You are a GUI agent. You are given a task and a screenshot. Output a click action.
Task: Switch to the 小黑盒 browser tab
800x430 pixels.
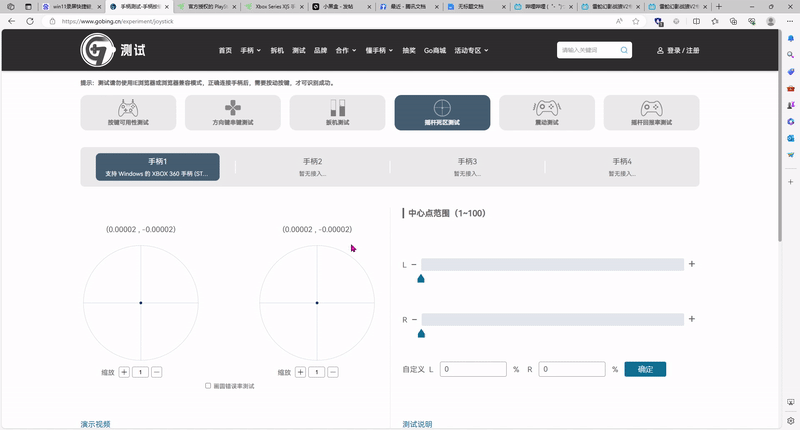(342, 7)
